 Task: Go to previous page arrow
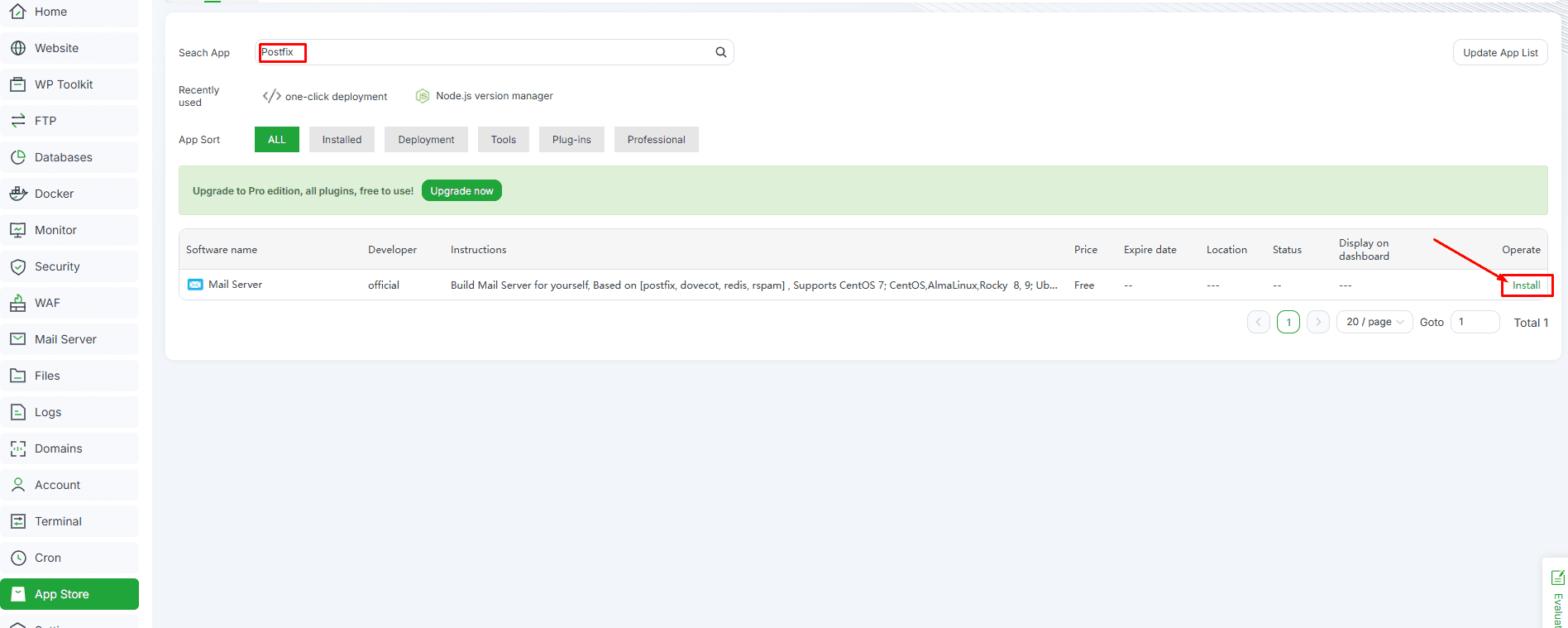coord(1259,322)
